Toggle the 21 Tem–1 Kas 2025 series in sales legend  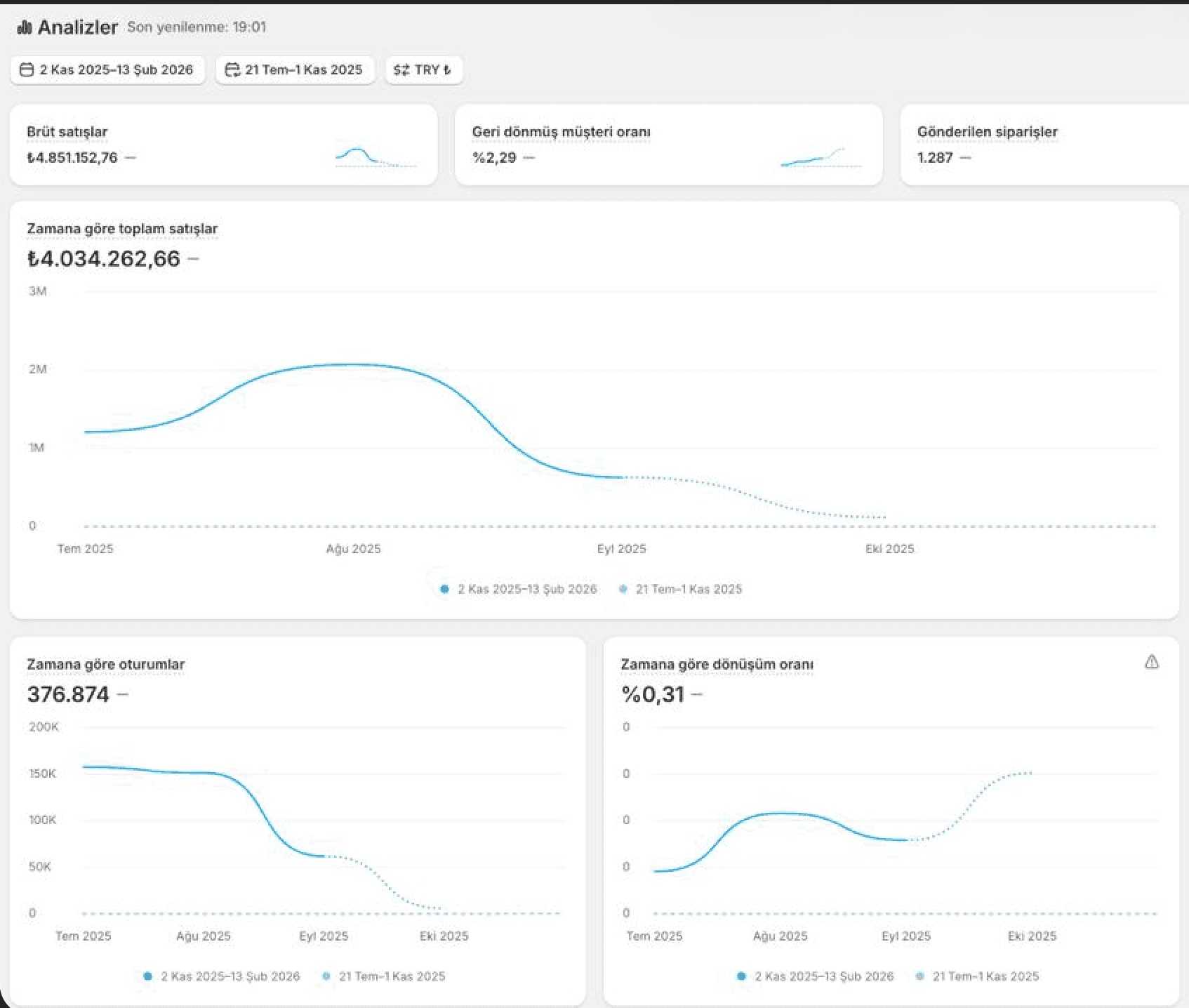(680, 589)
